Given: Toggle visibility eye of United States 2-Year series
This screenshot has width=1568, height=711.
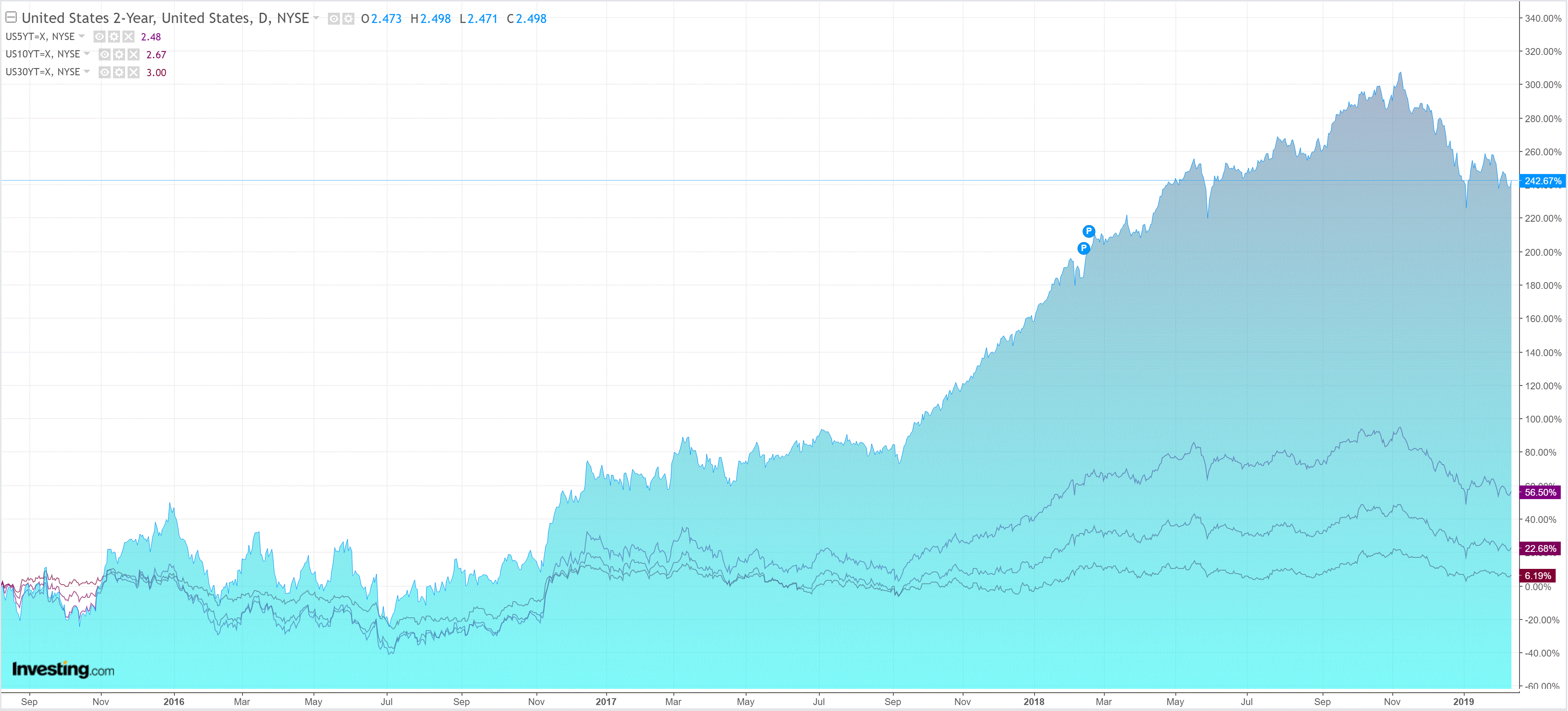Looking at the screenshot, I should [334, 19].
